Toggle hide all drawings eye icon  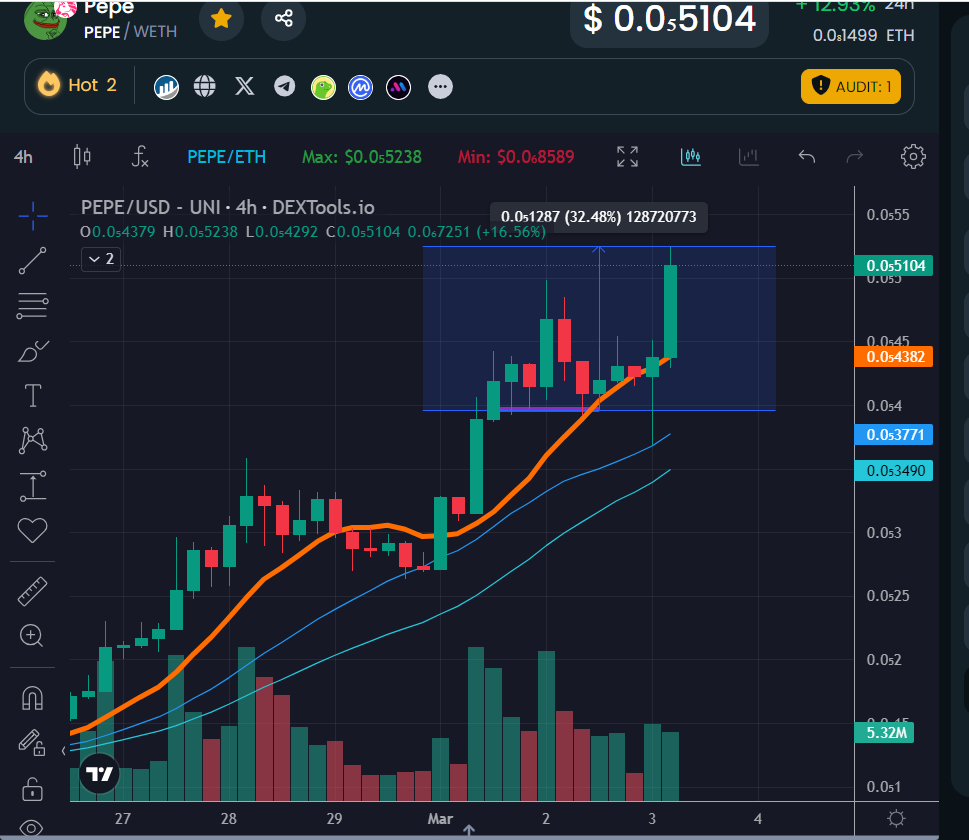pyautogui.click(x=31, y=828)
